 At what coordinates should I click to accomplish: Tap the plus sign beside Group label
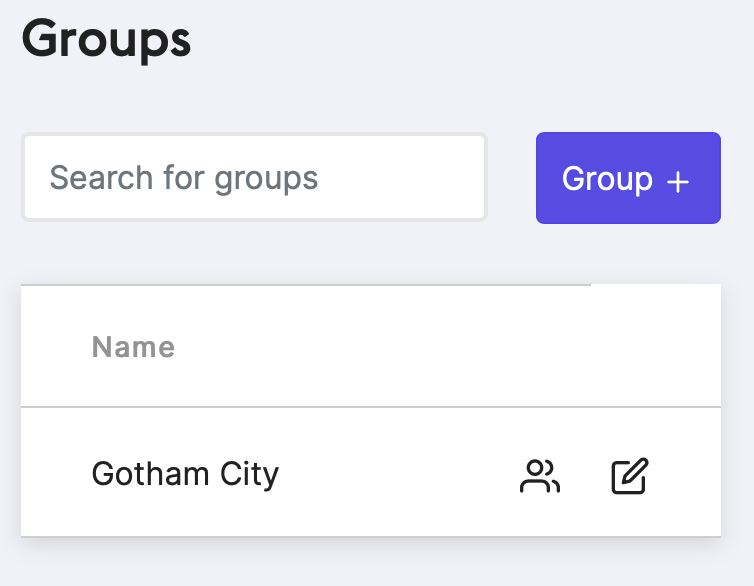pyautogui.click(x=678, y=182)
